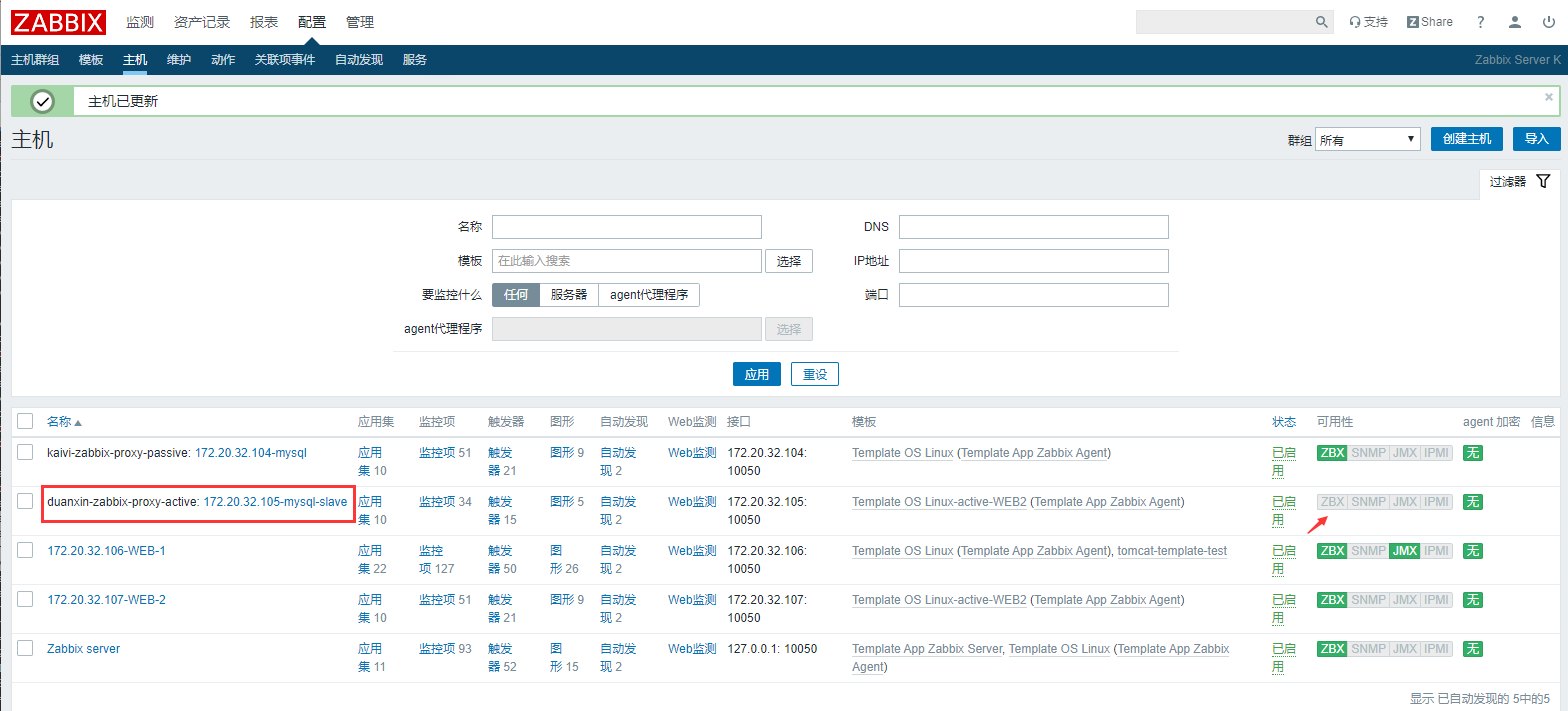Image resolution: width=1568 pixels, height=711 pixels.
Task: Open the 支持 support link
Action: (1369, 22)
